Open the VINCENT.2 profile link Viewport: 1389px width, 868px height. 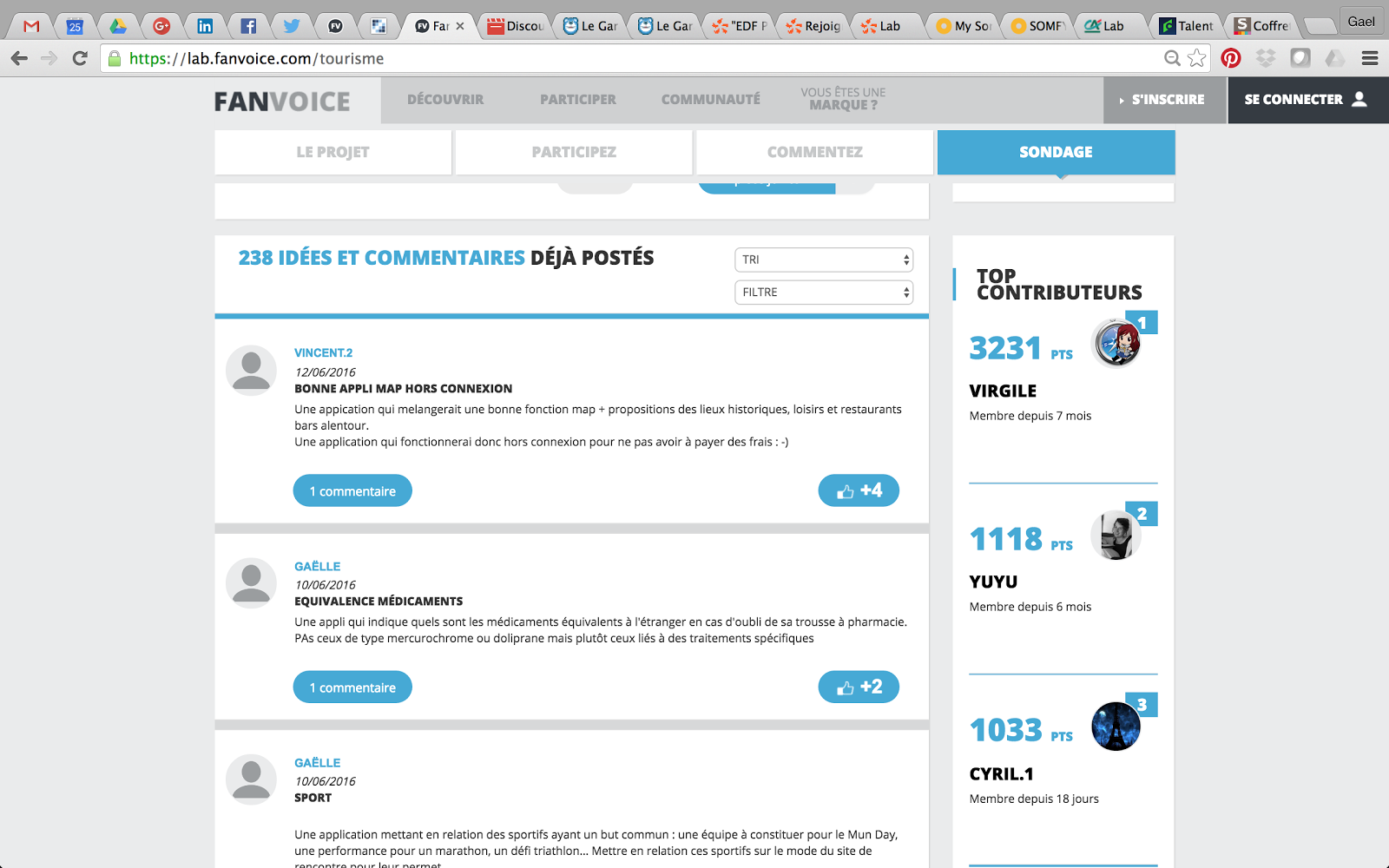(x=323, y=352)
